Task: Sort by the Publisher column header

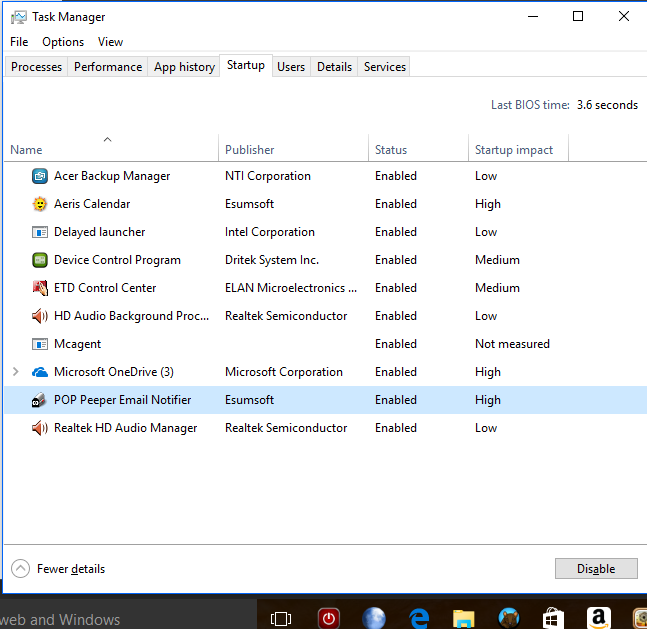Action: tap(293, 148)
